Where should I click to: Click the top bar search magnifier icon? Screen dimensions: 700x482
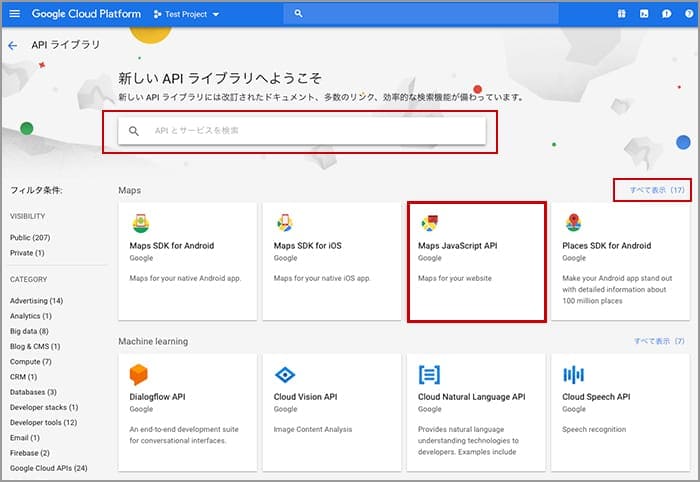(298, 14)
